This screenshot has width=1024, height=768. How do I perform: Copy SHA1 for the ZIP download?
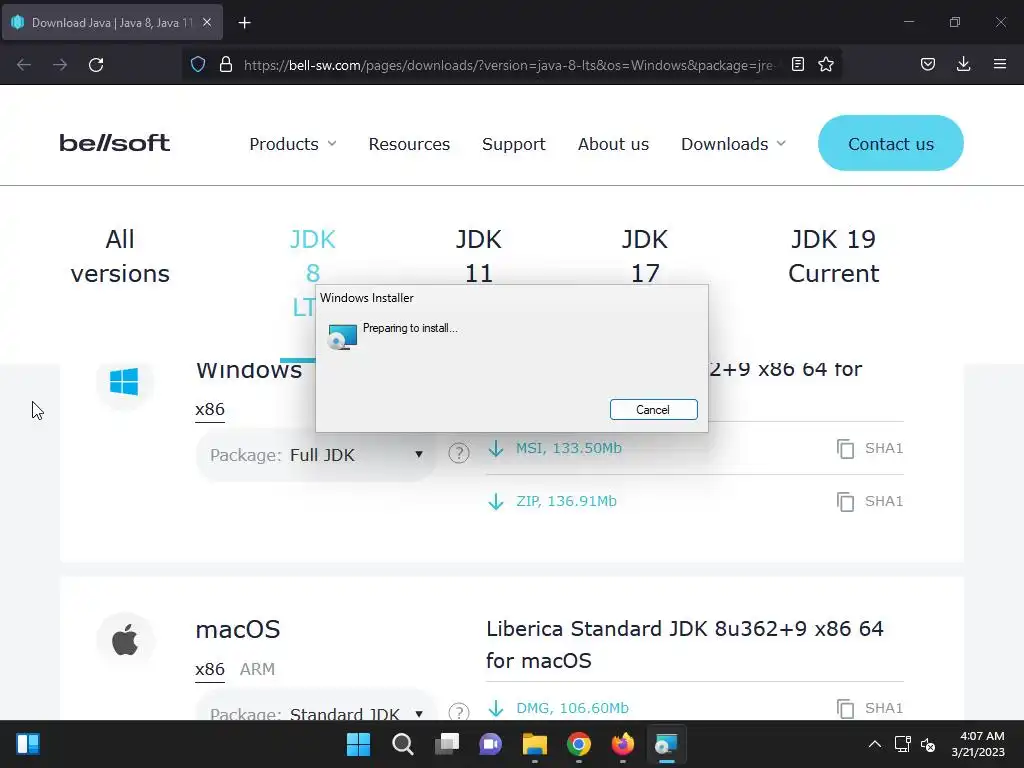tap(870, 502)
